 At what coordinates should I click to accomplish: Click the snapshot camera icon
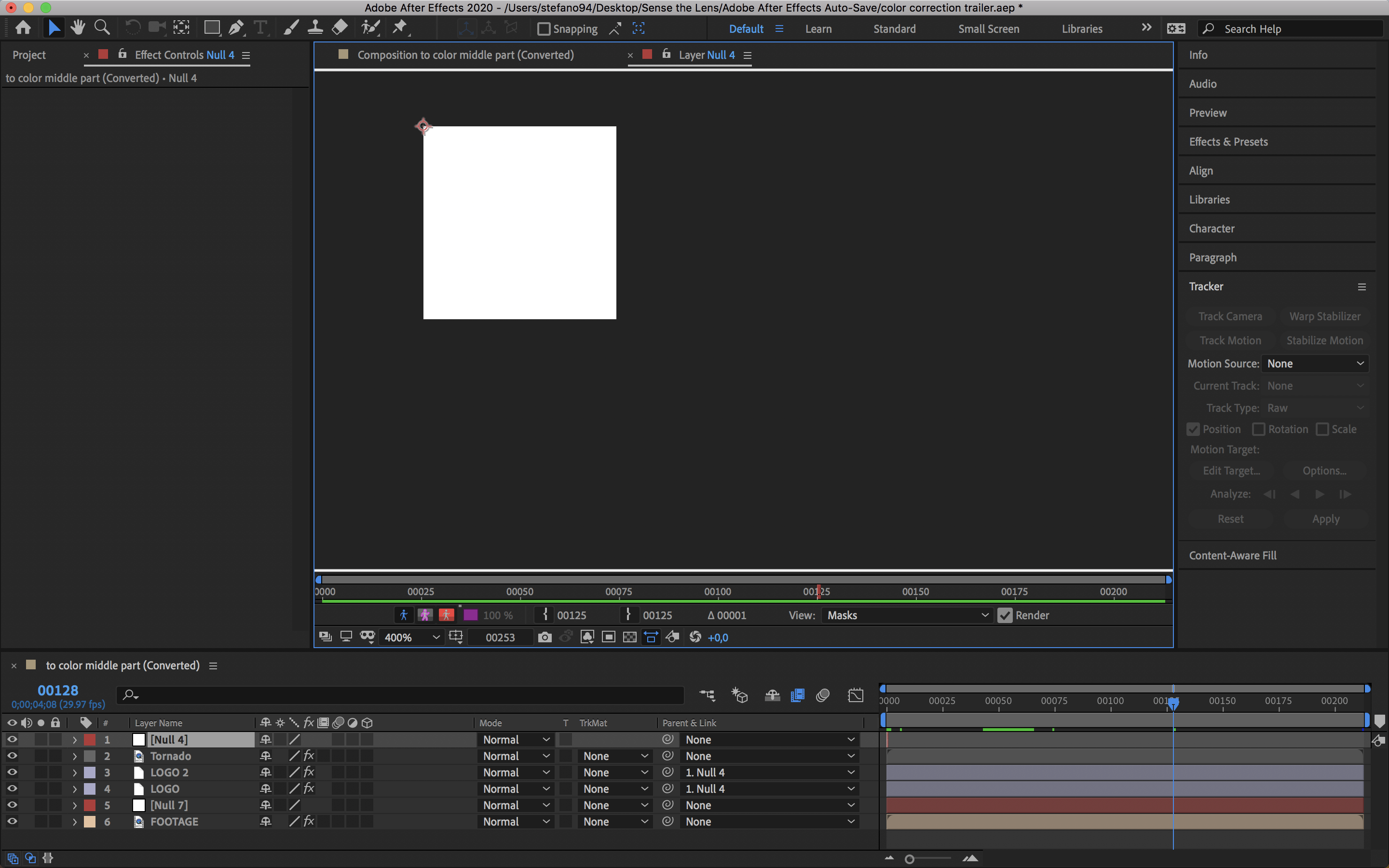coord(544,637)
